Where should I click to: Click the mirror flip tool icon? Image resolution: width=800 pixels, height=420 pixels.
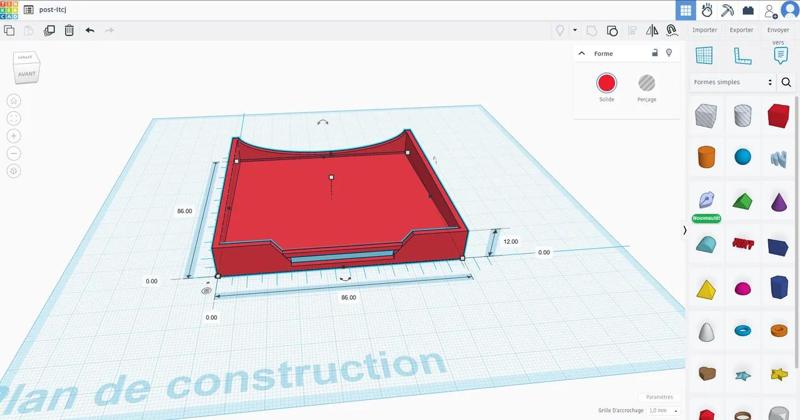point(652,31)
